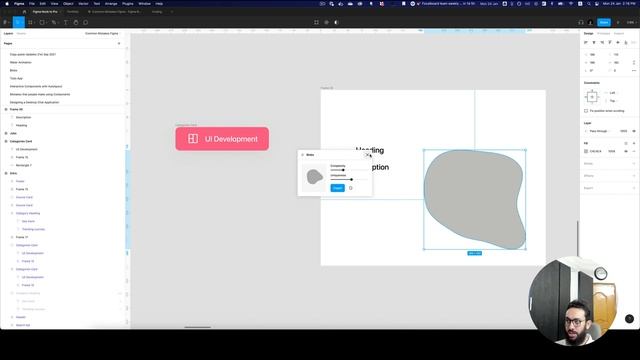Align vertical centers icon in Design panel
This screenshot has height=360, width=640.
tap(618, 42)
